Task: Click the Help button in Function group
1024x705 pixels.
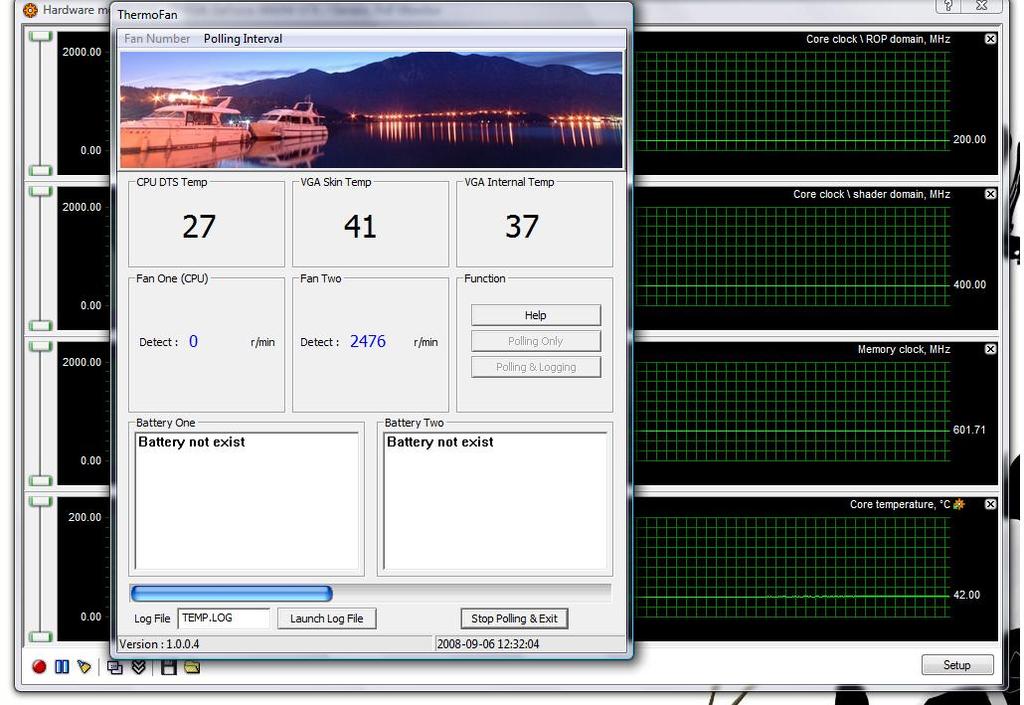Action: point(536,315)
